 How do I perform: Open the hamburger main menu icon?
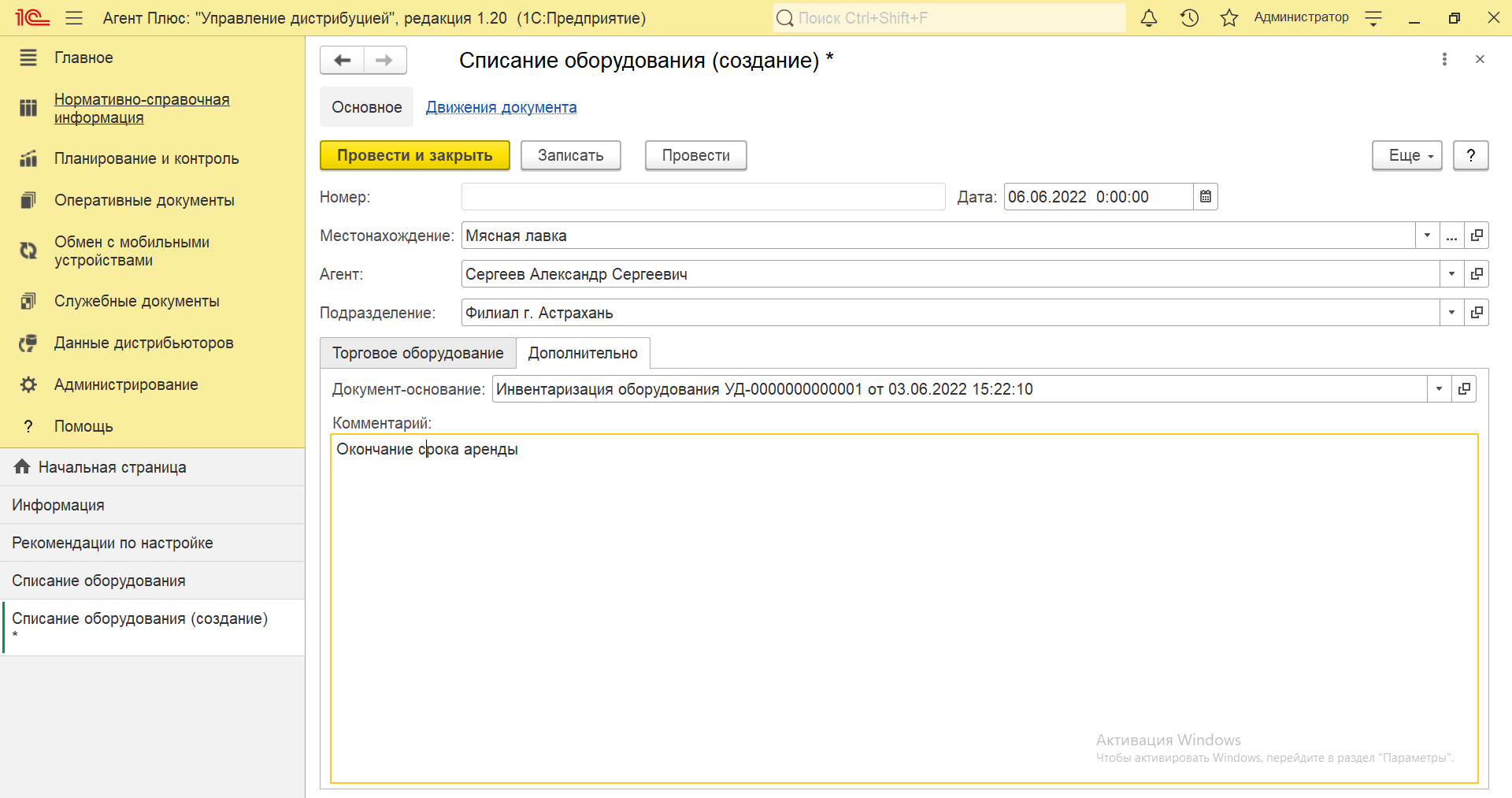tap(74, 18)
